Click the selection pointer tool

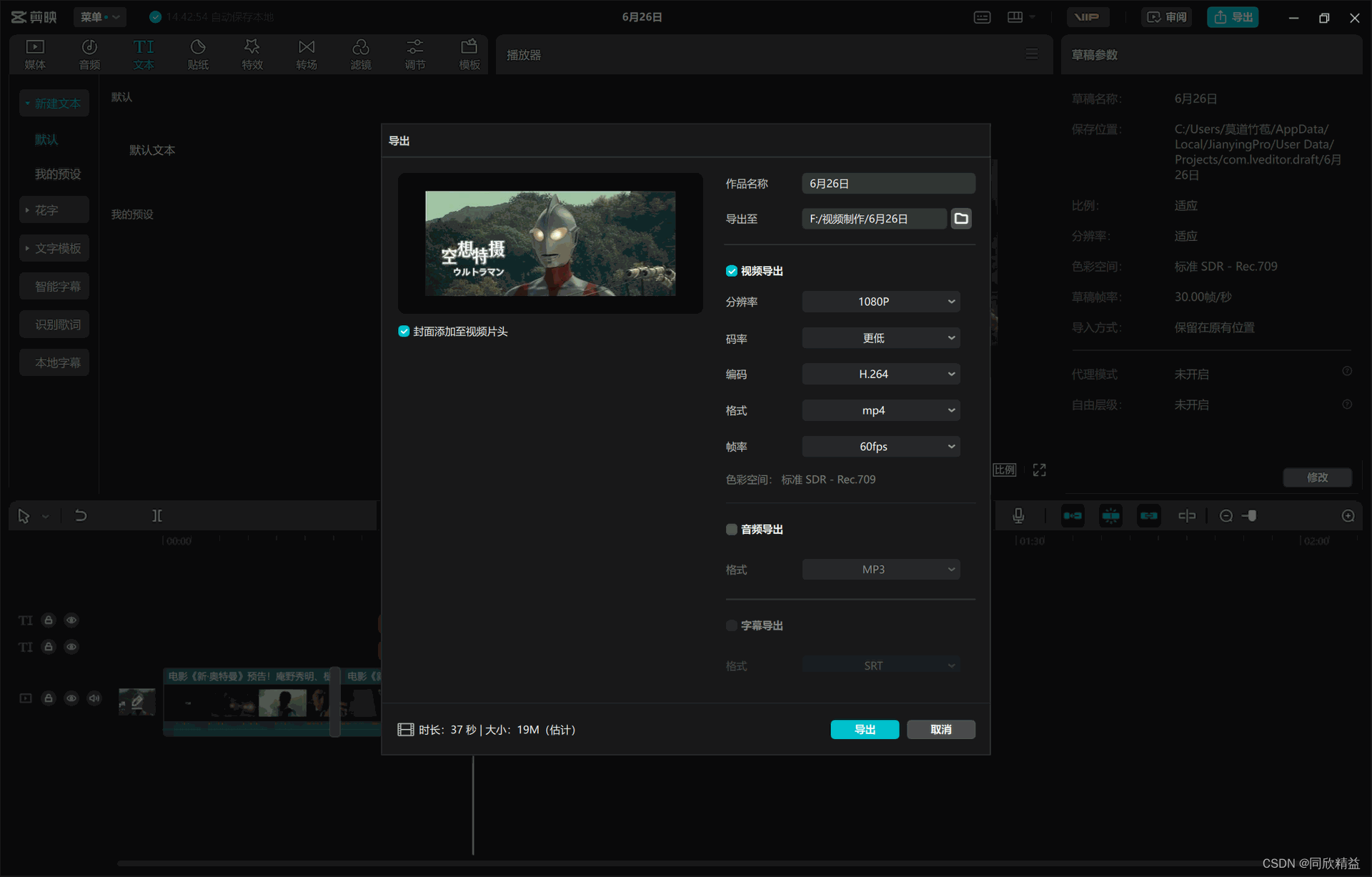click(24, 515)
